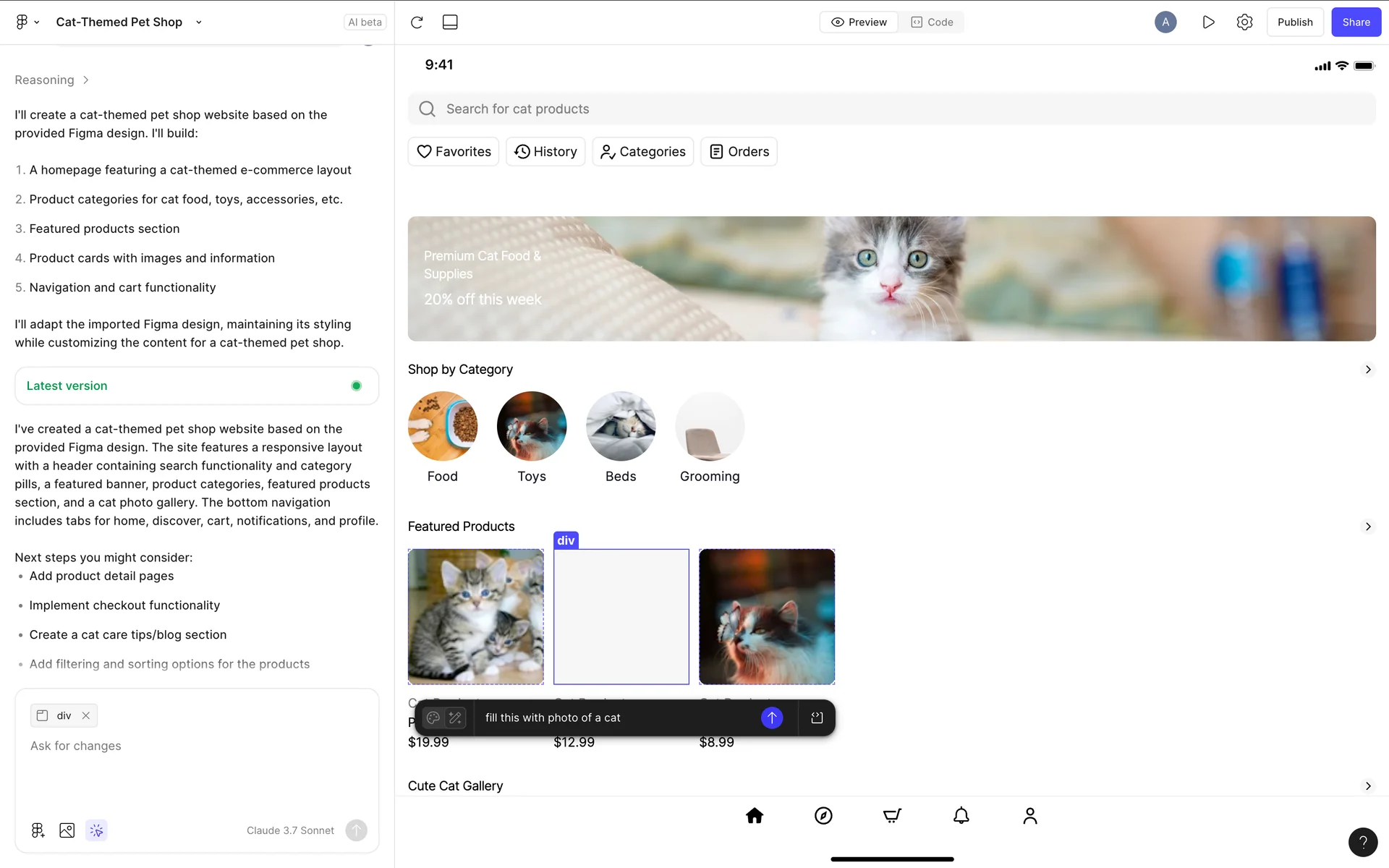Switch to the Code tab
The width and height of the screenshot is (1389, 868).
coord(932,22)
